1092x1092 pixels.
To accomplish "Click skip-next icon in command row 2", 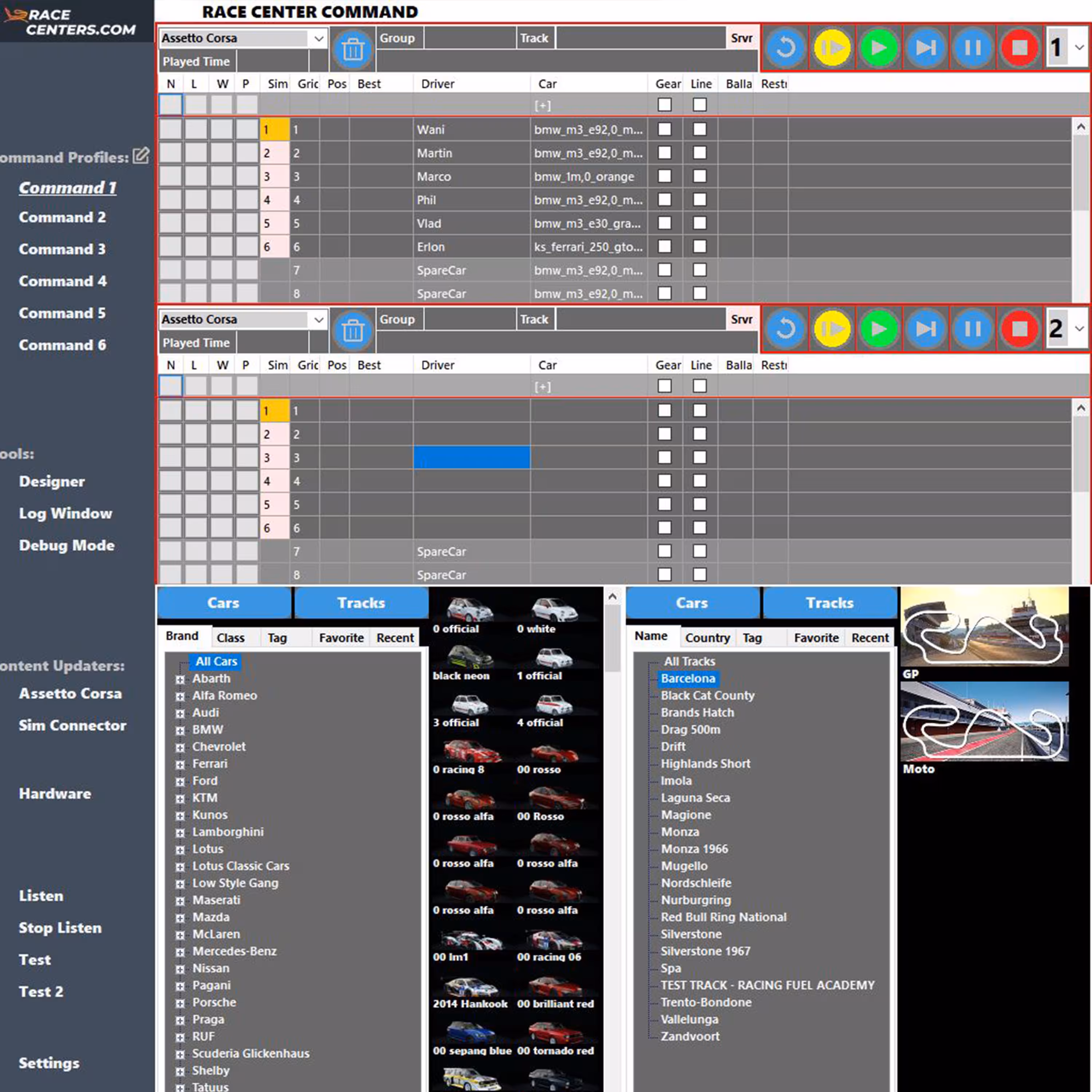I will coord(926,328).
